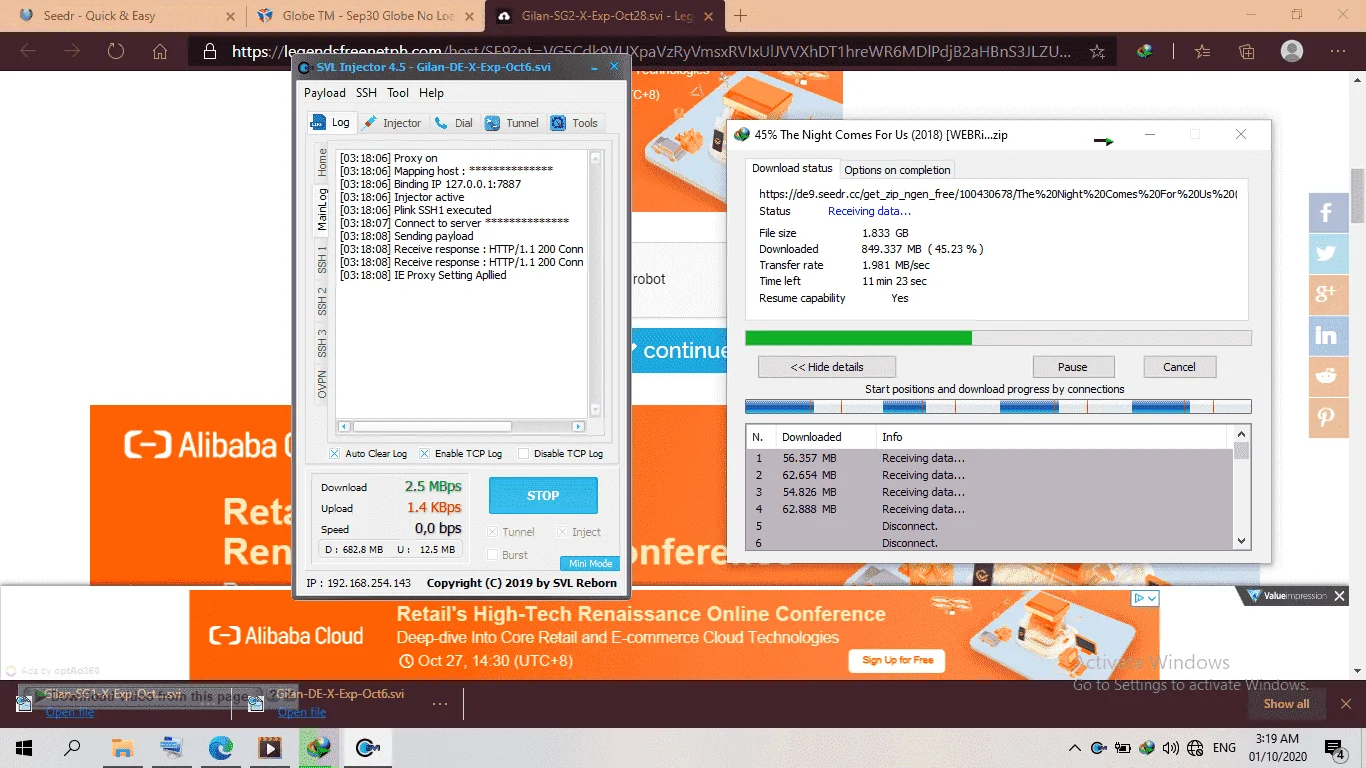The height and width of the screenshot is (768, 1366).
Task: Click the SVL Injector title bar icon
Action: click(305, 67)
